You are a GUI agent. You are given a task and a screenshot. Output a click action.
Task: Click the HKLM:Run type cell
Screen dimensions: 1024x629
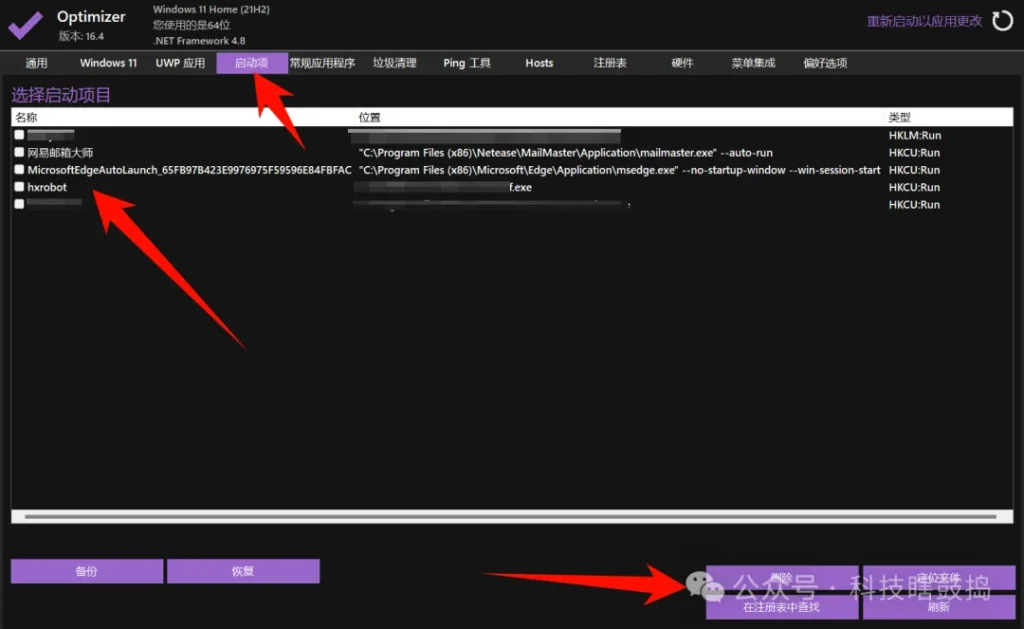click(915, 135)
